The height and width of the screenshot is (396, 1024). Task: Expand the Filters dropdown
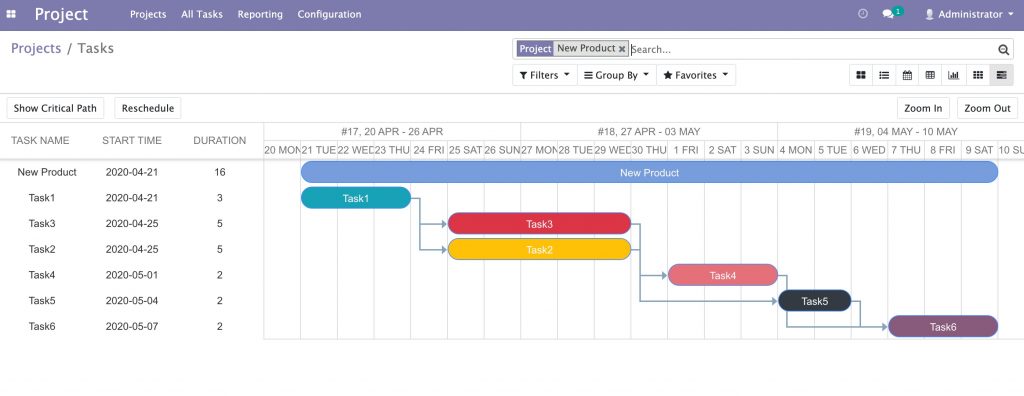[545, 75]
